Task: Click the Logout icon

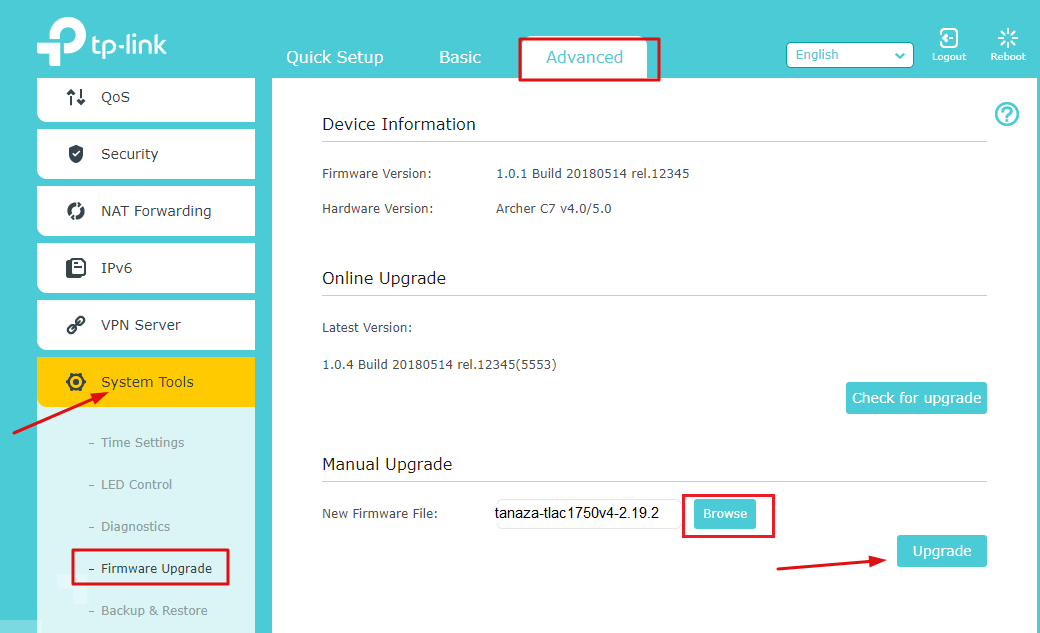Action: [948, 39]
